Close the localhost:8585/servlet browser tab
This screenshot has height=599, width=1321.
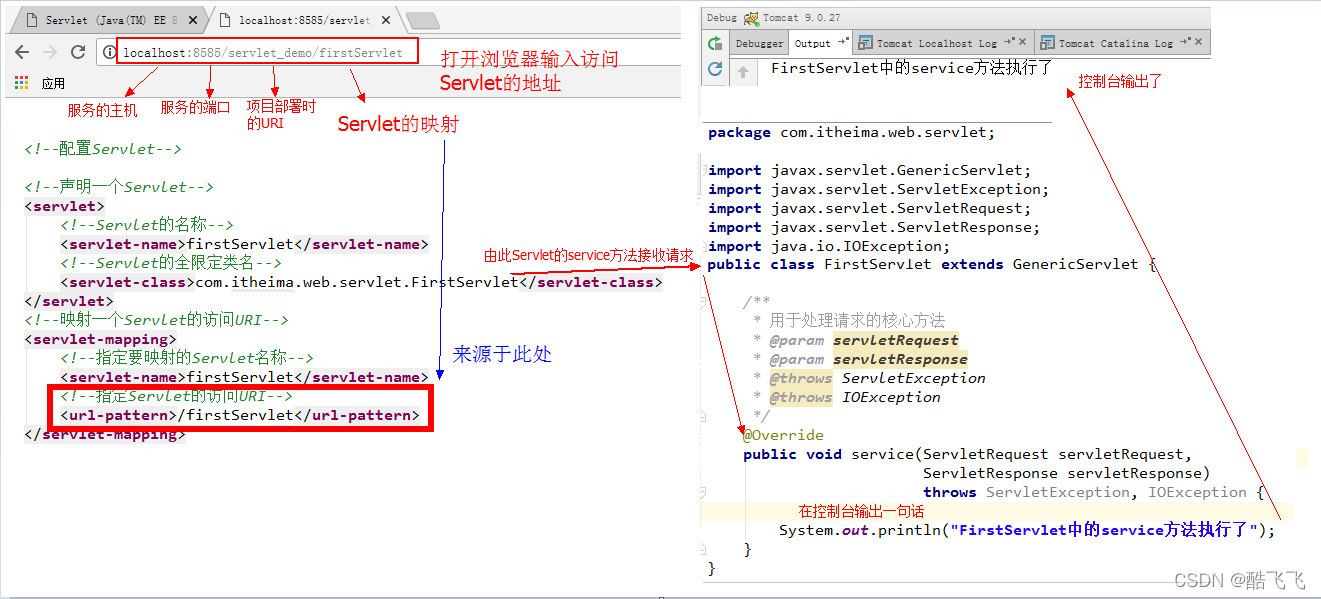[x=386, y=20]
